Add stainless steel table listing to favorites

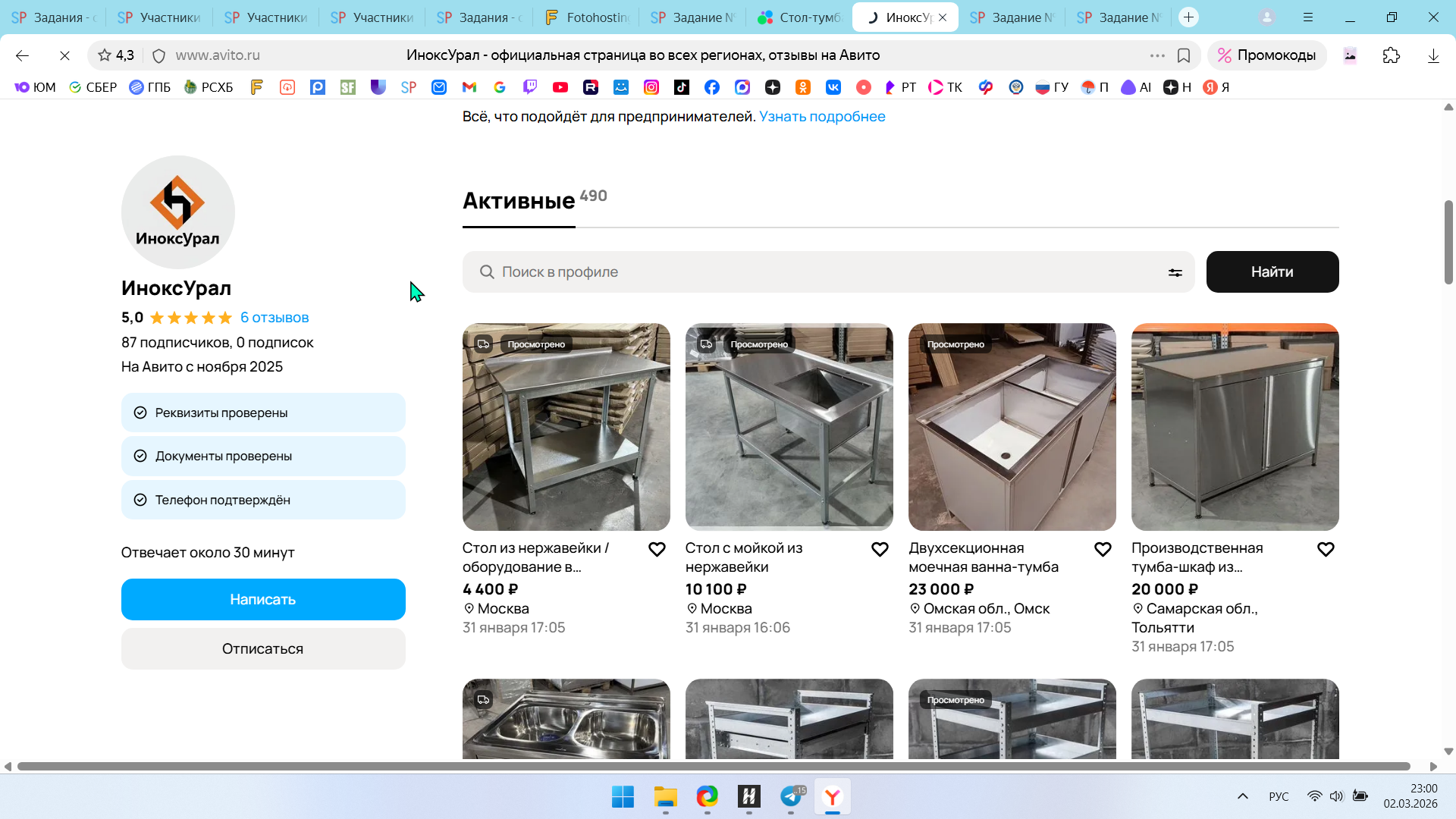coord(657,549)
